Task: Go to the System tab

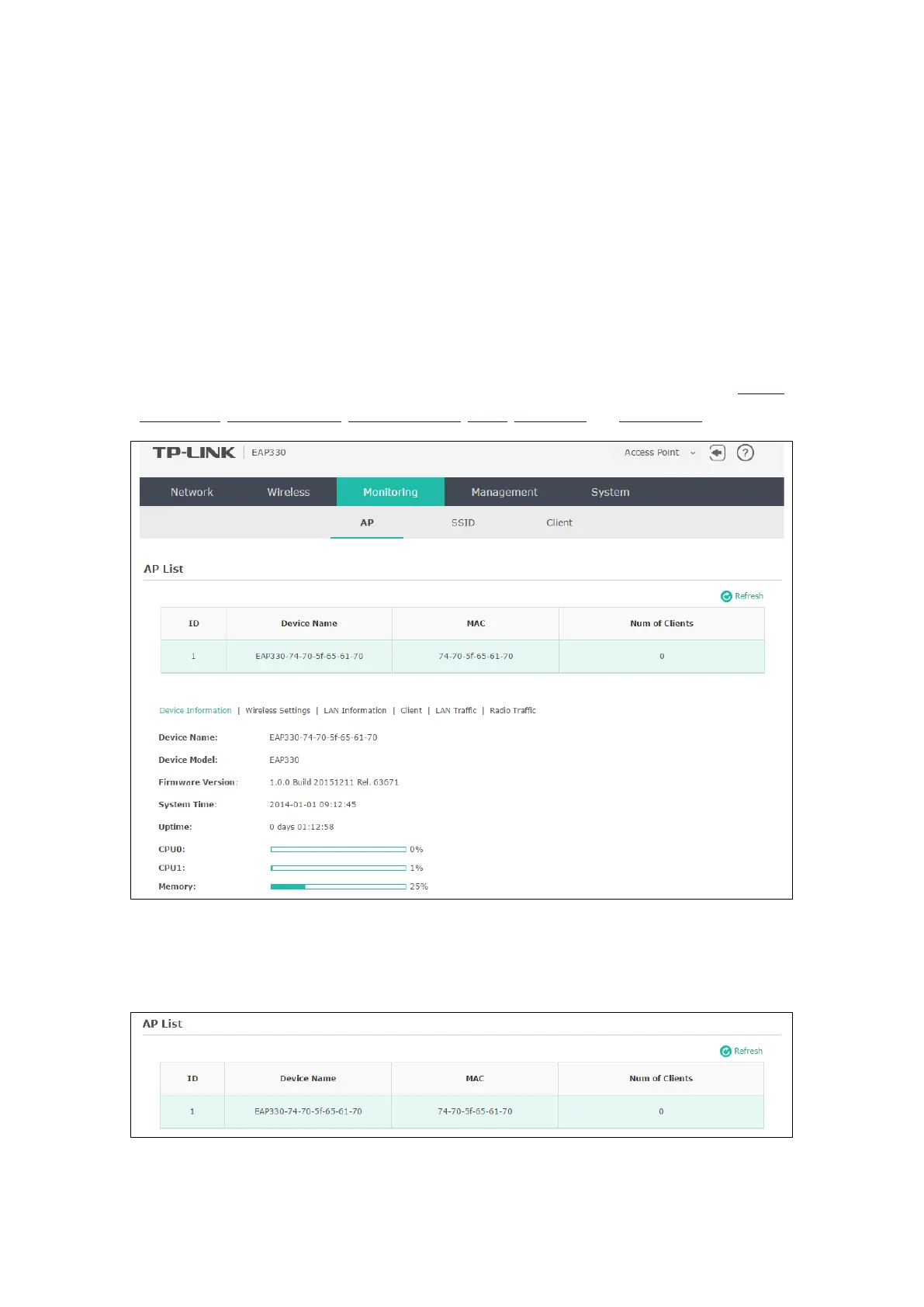Action: (611, 492)
